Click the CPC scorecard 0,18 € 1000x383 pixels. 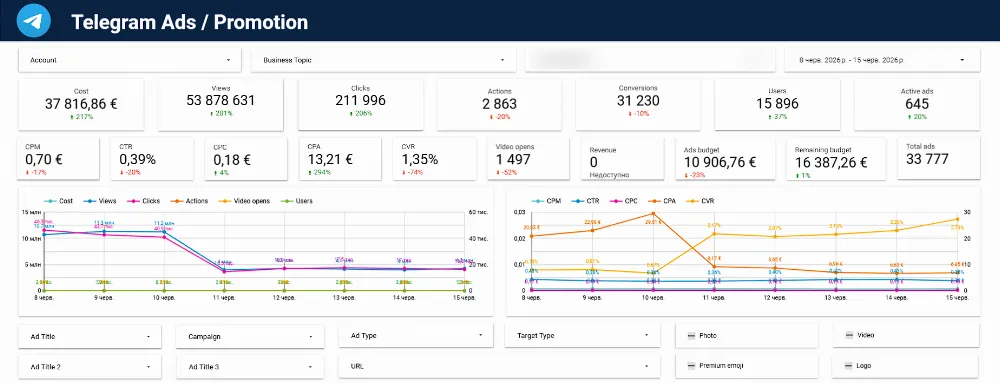[x=247, y=159]
